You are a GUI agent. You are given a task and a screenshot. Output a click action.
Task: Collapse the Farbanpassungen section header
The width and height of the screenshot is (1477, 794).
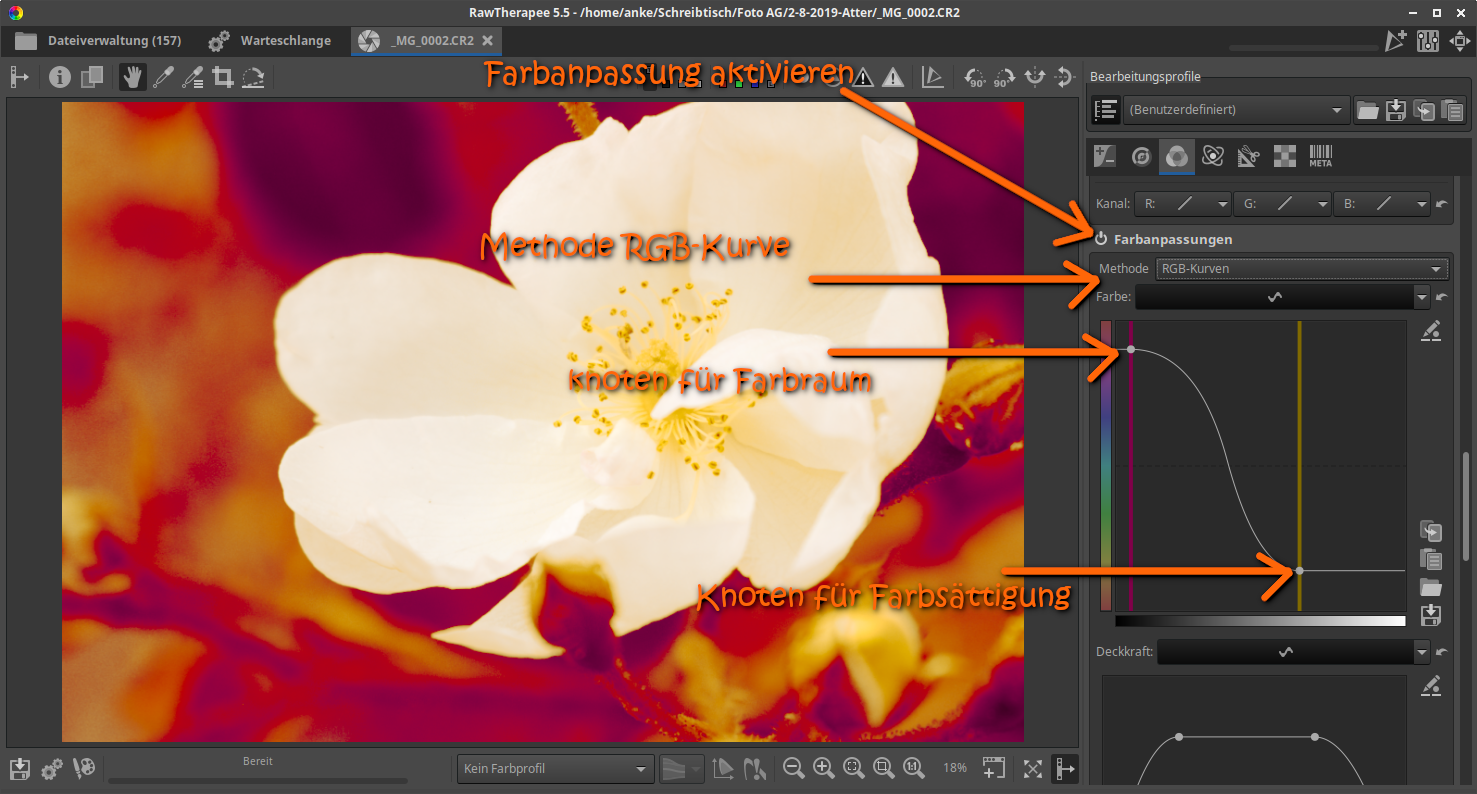[1173, 239]
